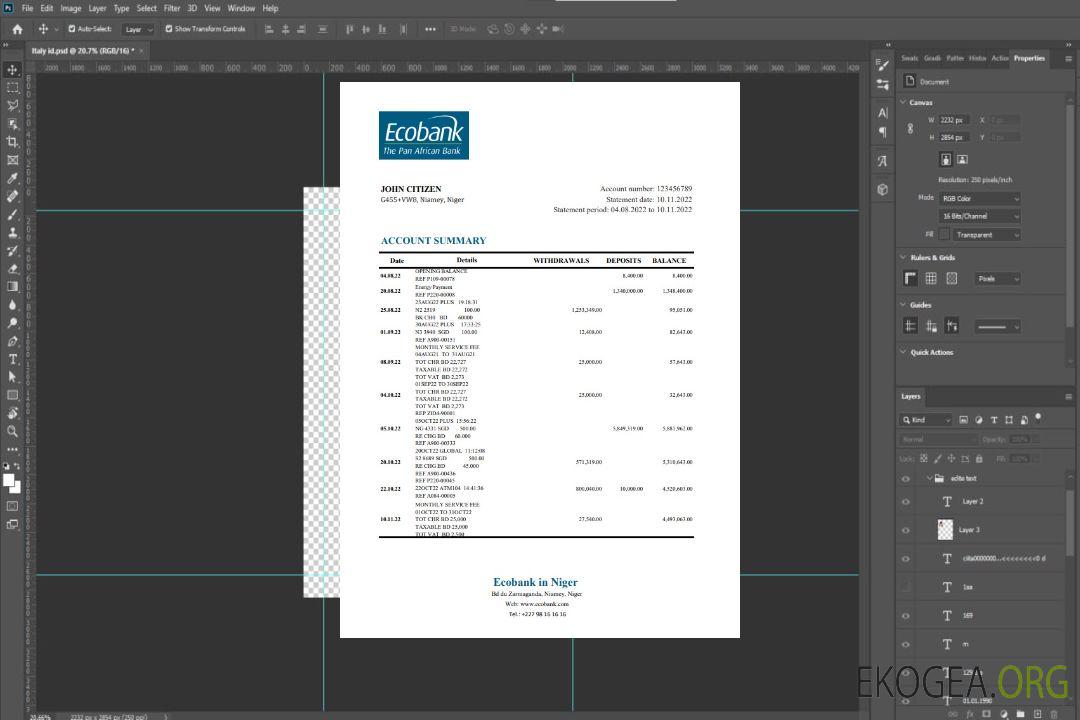Viewport: 1080px width, 720px height.
Task: Click the canvas width W field
Action: coord(953,120)
